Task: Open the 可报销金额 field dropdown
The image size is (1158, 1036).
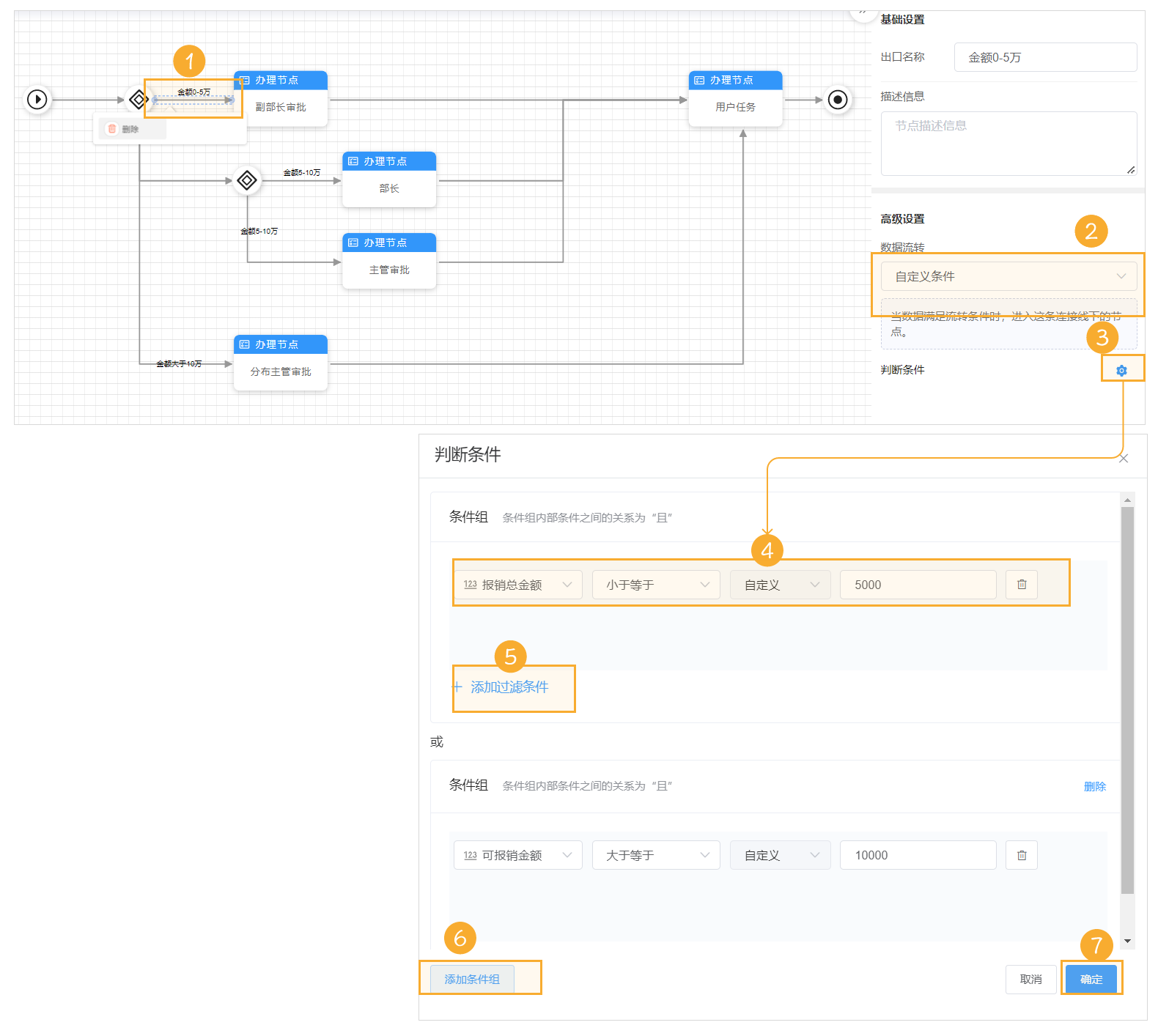Action: (x=517, y=855)
